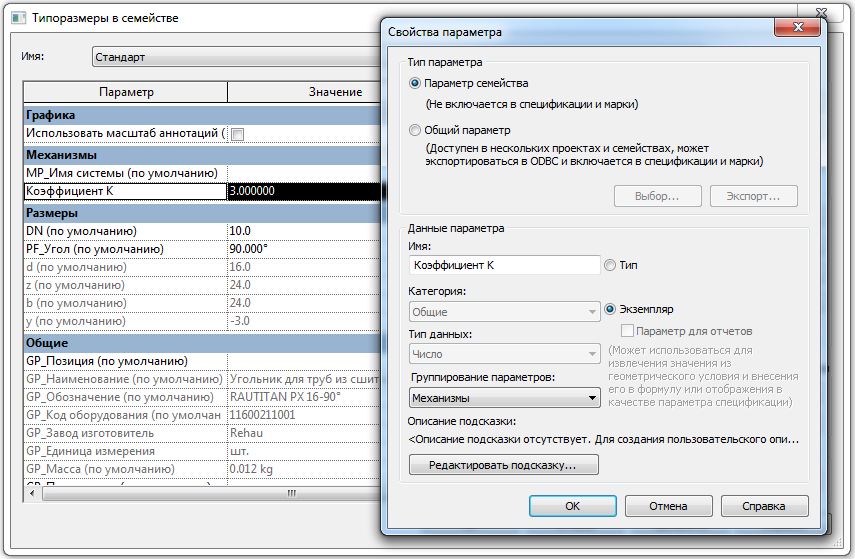Choose the Экземпляр radio button
The width and height of the screenshot is (855, 559).
tap(610, 309)
